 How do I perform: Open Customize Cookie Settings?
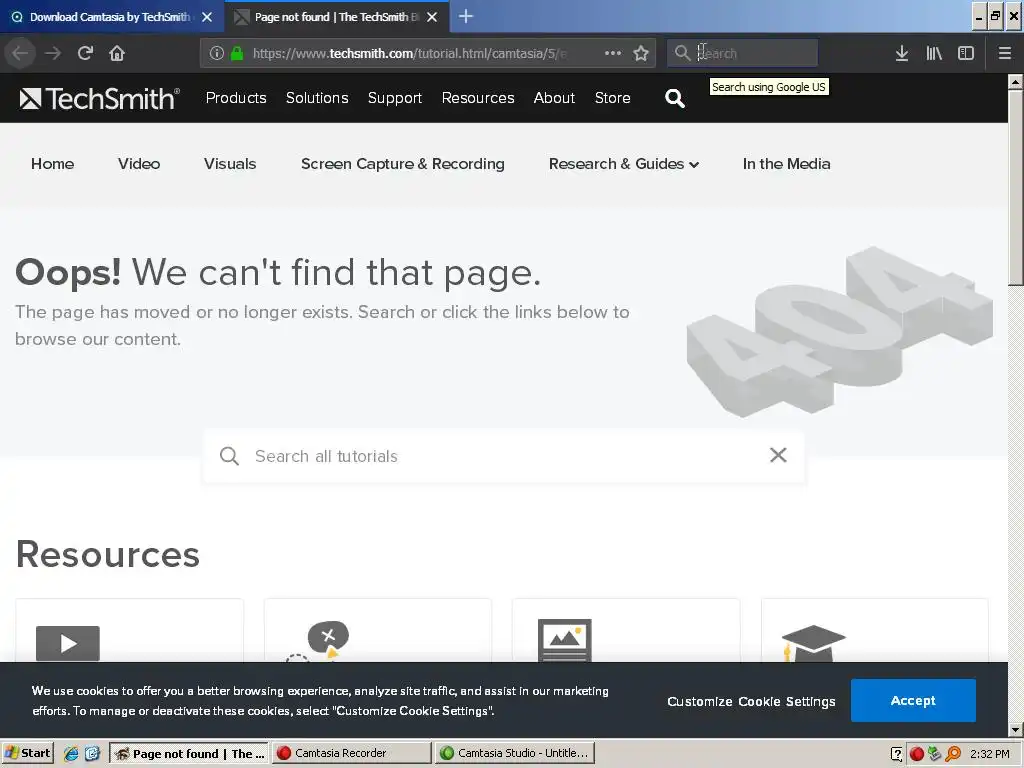[x=751, y=701]
